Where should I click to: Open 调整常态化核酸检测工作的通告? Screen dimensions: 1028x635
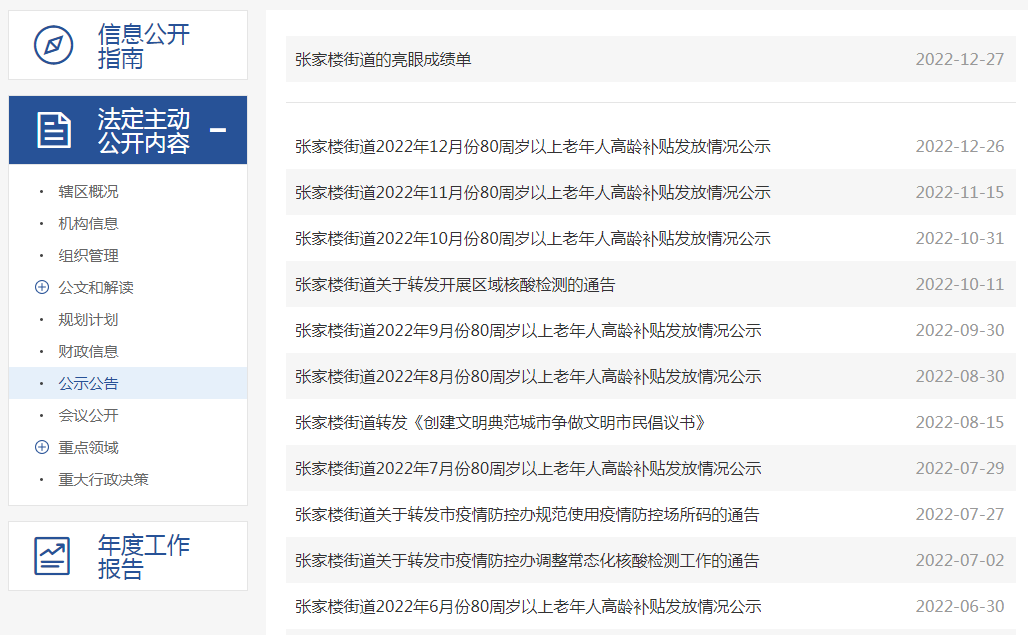527,561
